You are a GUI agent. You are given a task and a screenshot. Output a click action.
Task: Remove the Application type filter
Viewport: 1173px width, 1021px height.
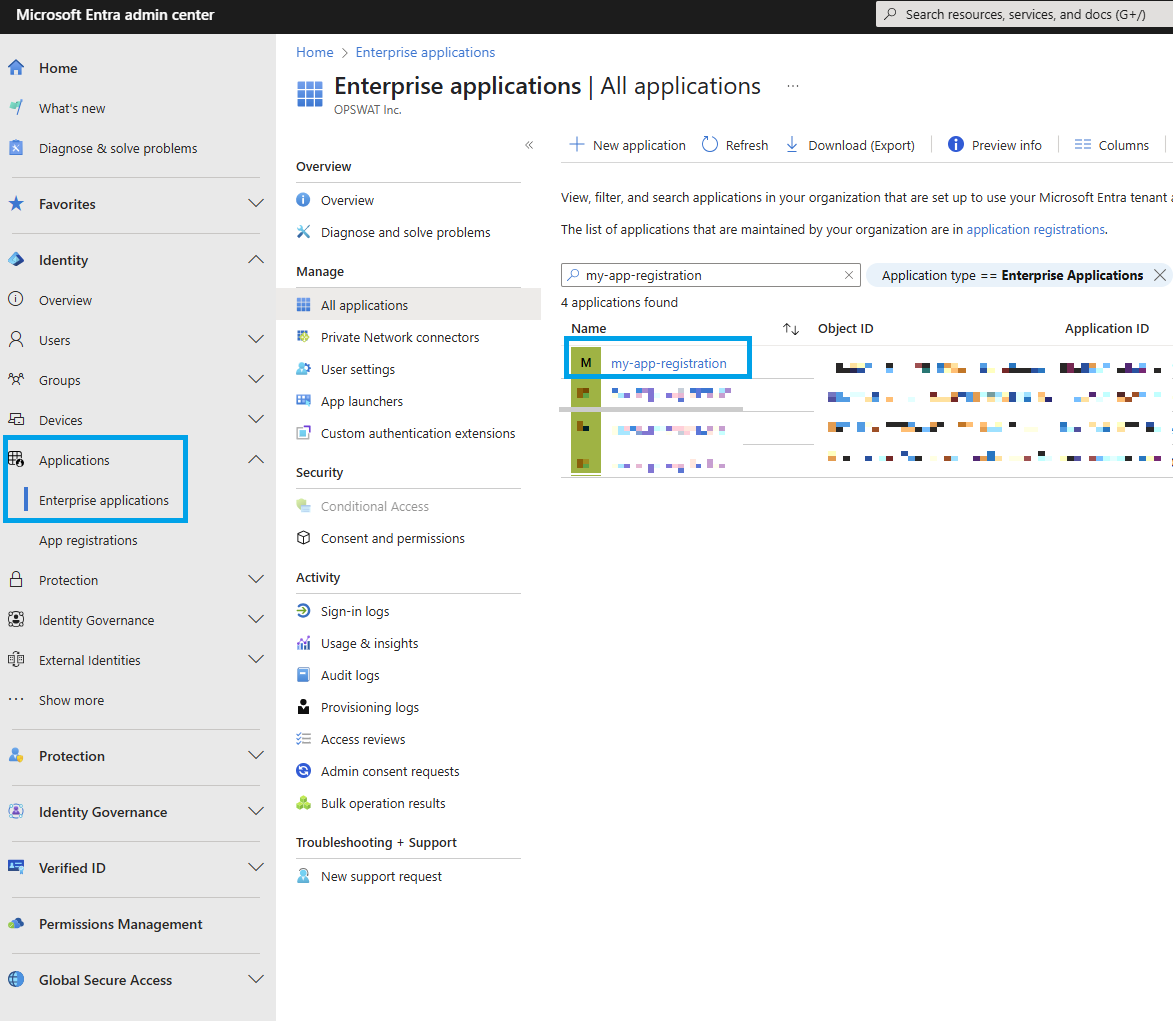point(1160,275)
